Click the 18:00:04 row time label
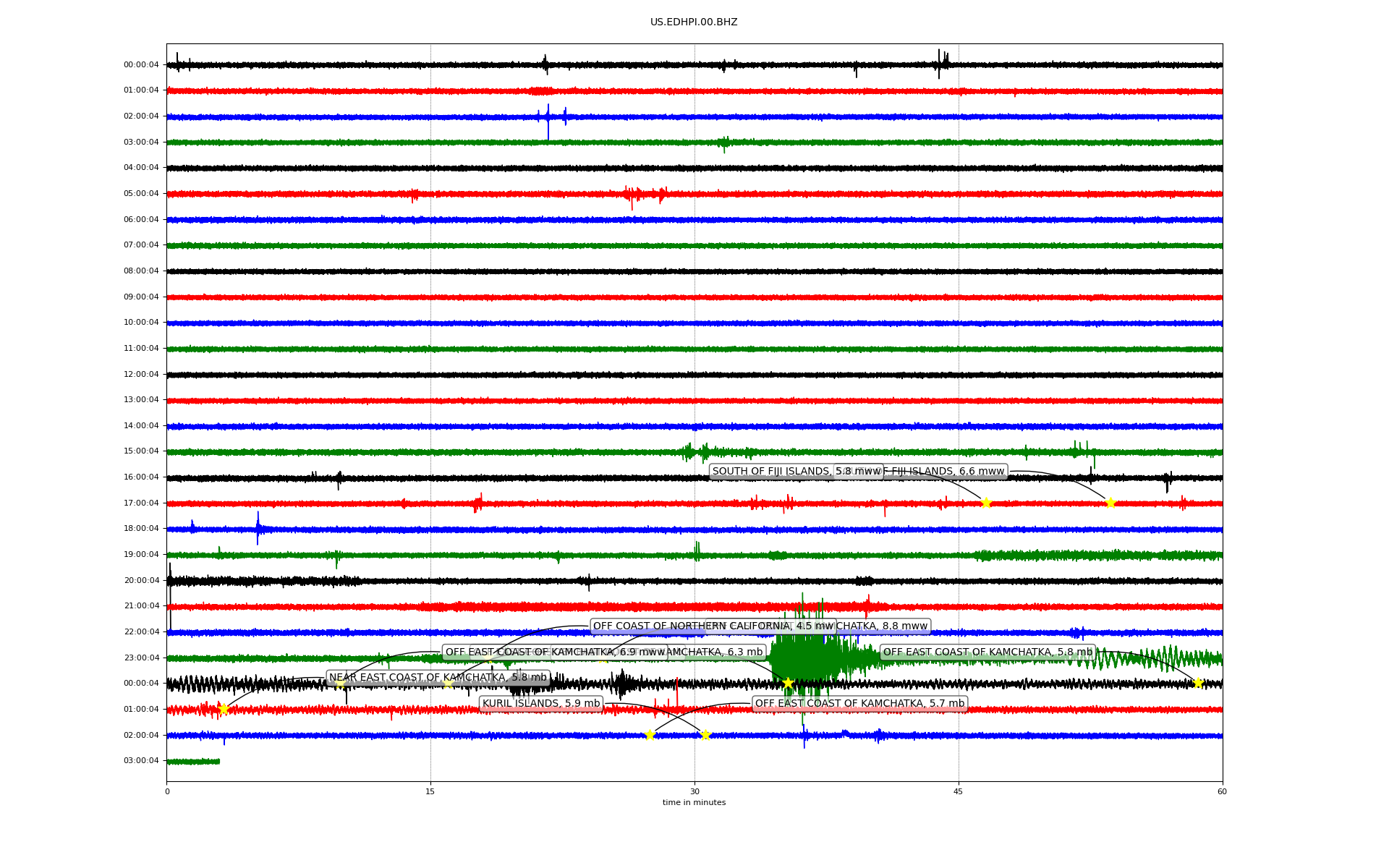 [141, 529]
